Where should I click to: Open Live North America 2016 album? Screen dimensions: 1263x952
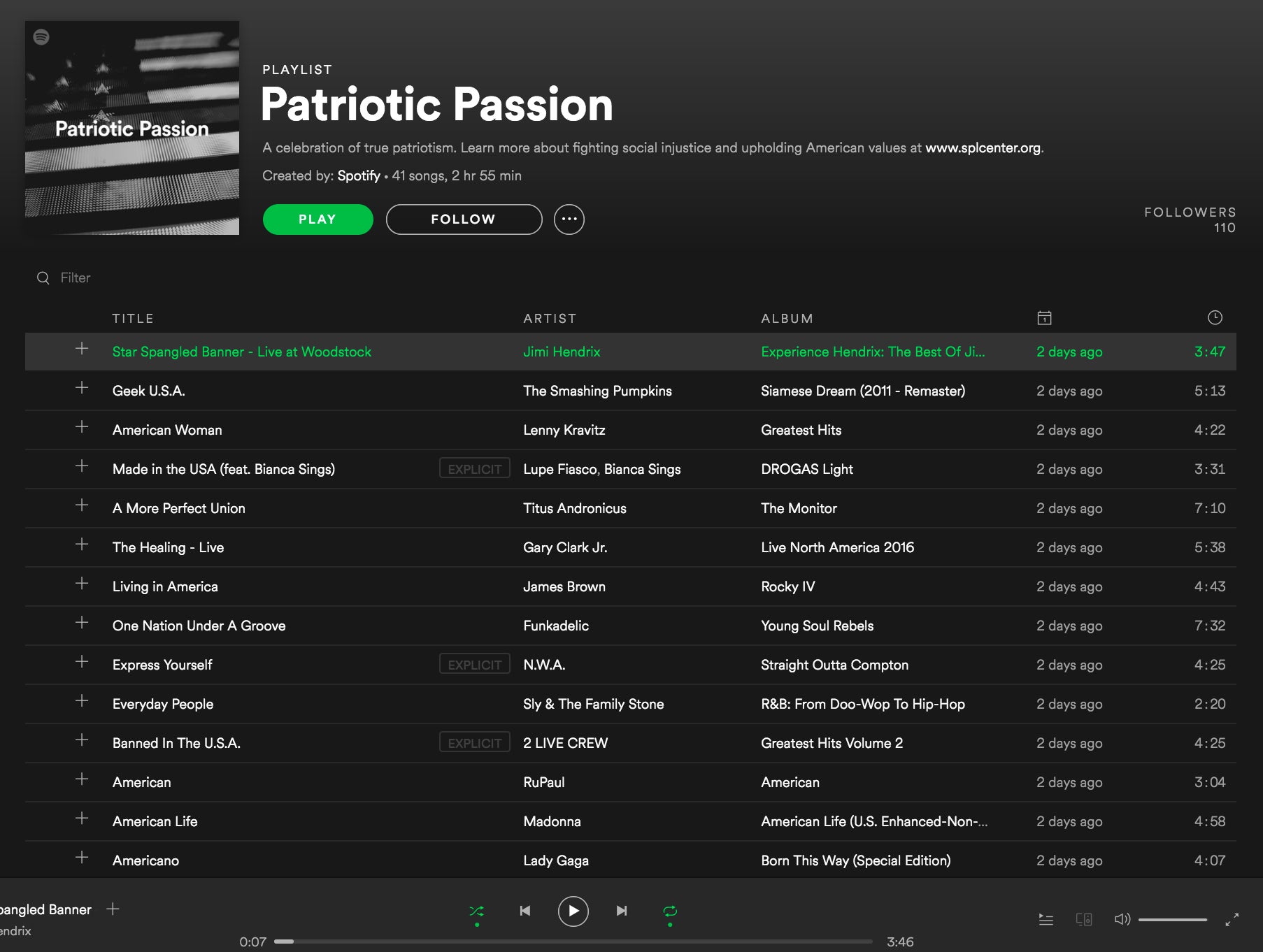click(838, 548)
